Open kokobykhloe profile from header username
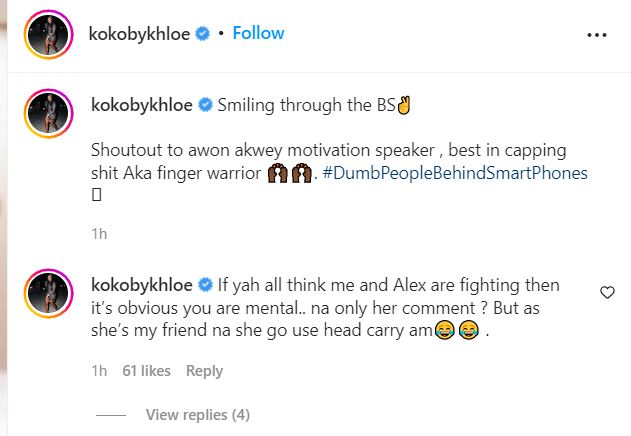 pyautogui.click(x=140, y=34)
